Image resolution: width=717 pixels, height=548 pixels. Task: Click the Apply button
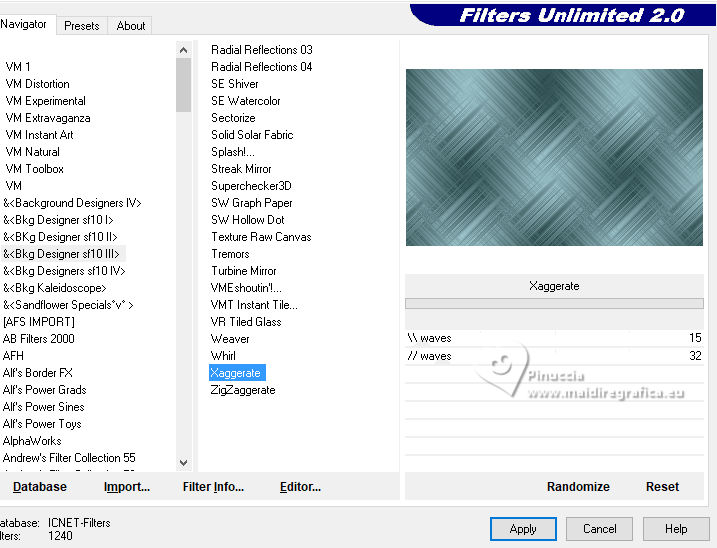pyautogui.click(x=523, y=529)
